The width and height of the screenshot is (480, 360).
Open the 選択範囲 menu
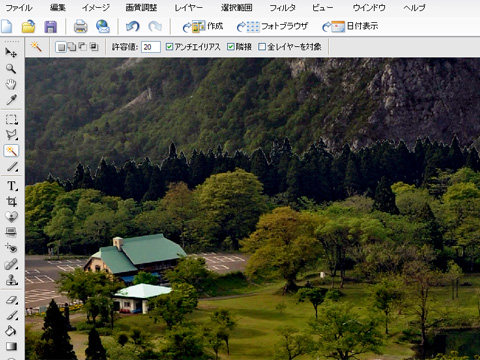237,7
